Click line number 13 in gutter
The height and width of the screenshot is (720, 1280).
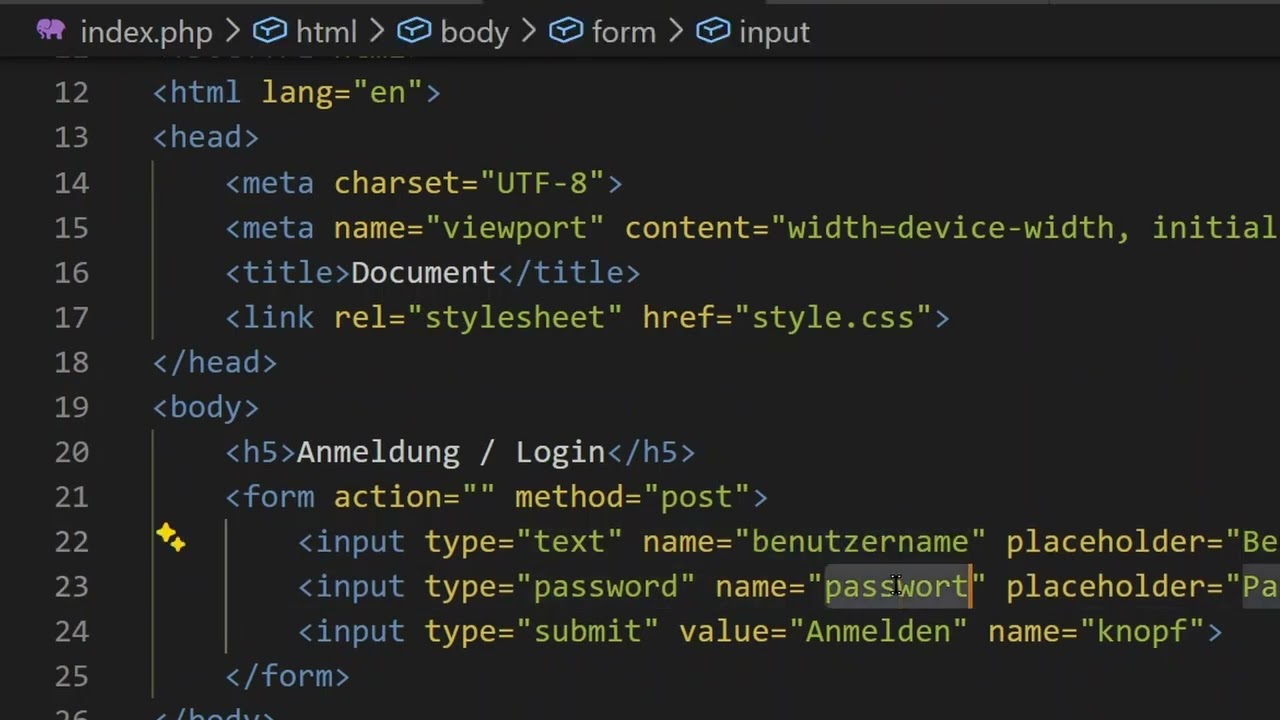[71, 138]
